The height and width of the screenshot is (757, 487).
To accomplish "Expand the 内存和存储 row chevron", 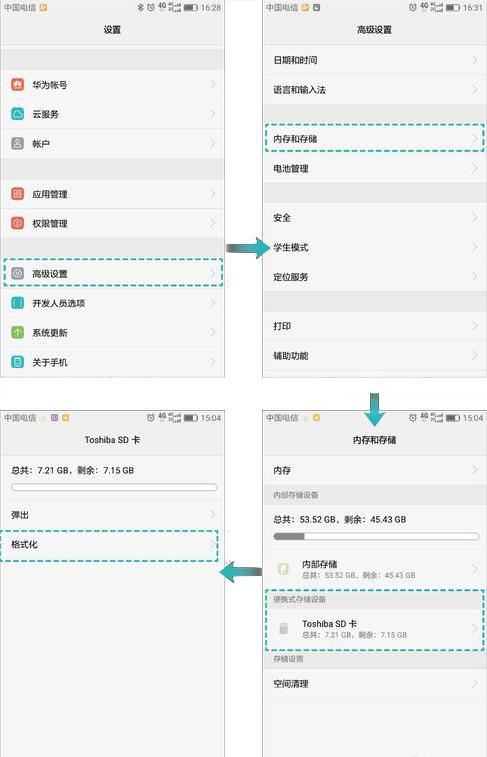I will pos(475,139).
